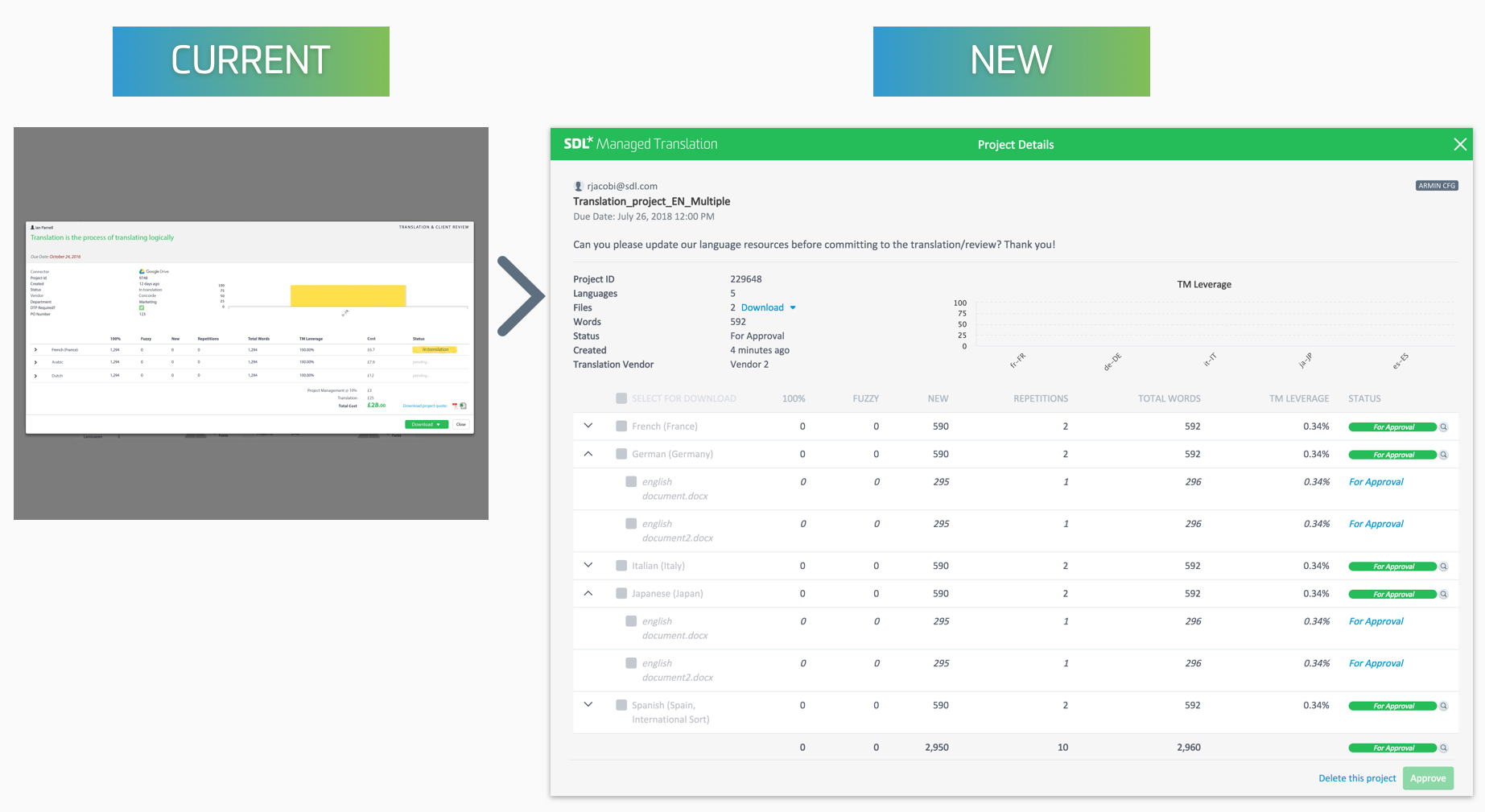Screen dimensions: 1485x812
Task: Collapse the German (Germany) row
Action: (588, 454)
